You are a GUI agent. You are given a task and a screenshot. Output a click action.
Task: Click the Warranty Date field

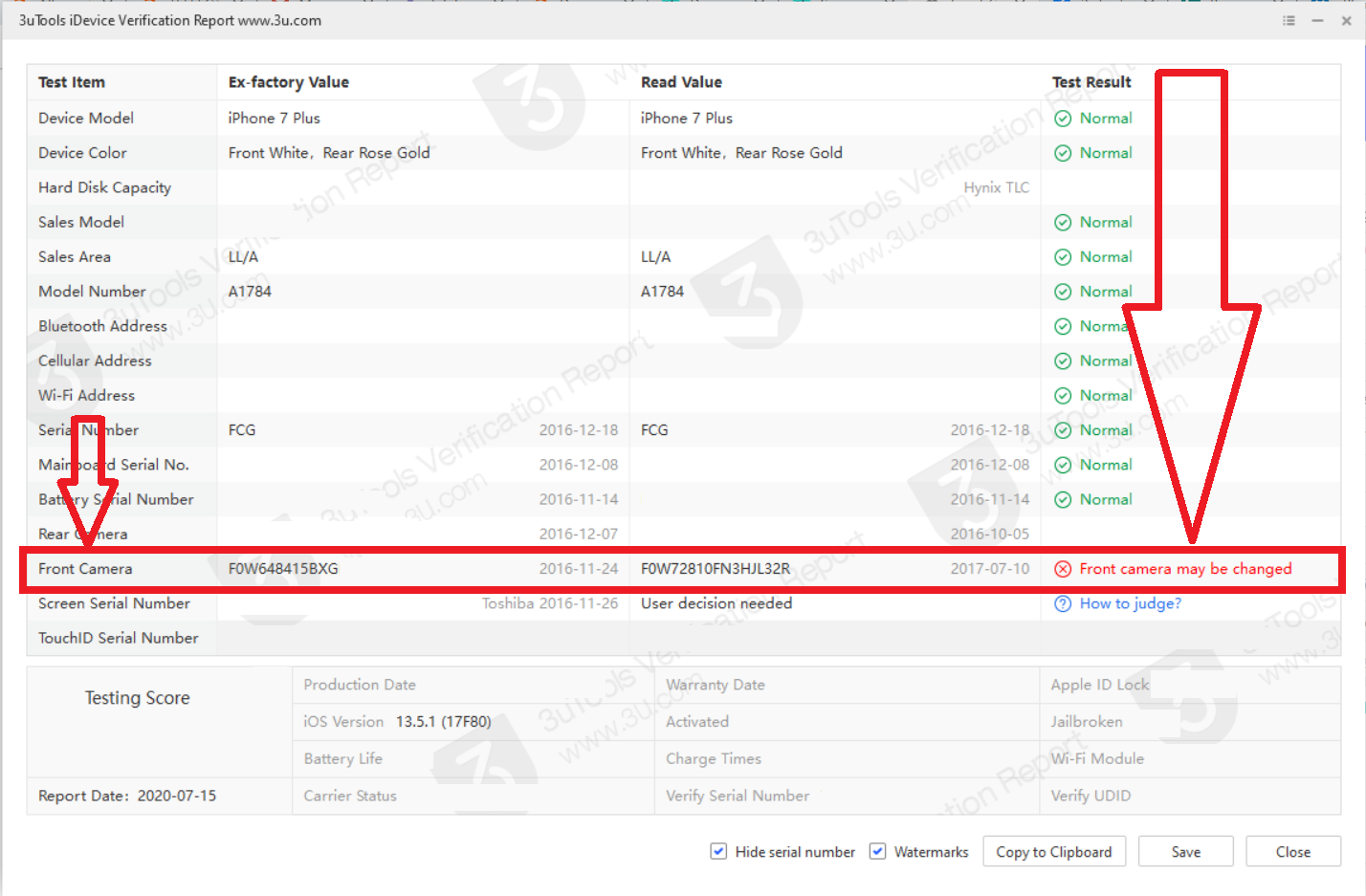tap(716, 685)
